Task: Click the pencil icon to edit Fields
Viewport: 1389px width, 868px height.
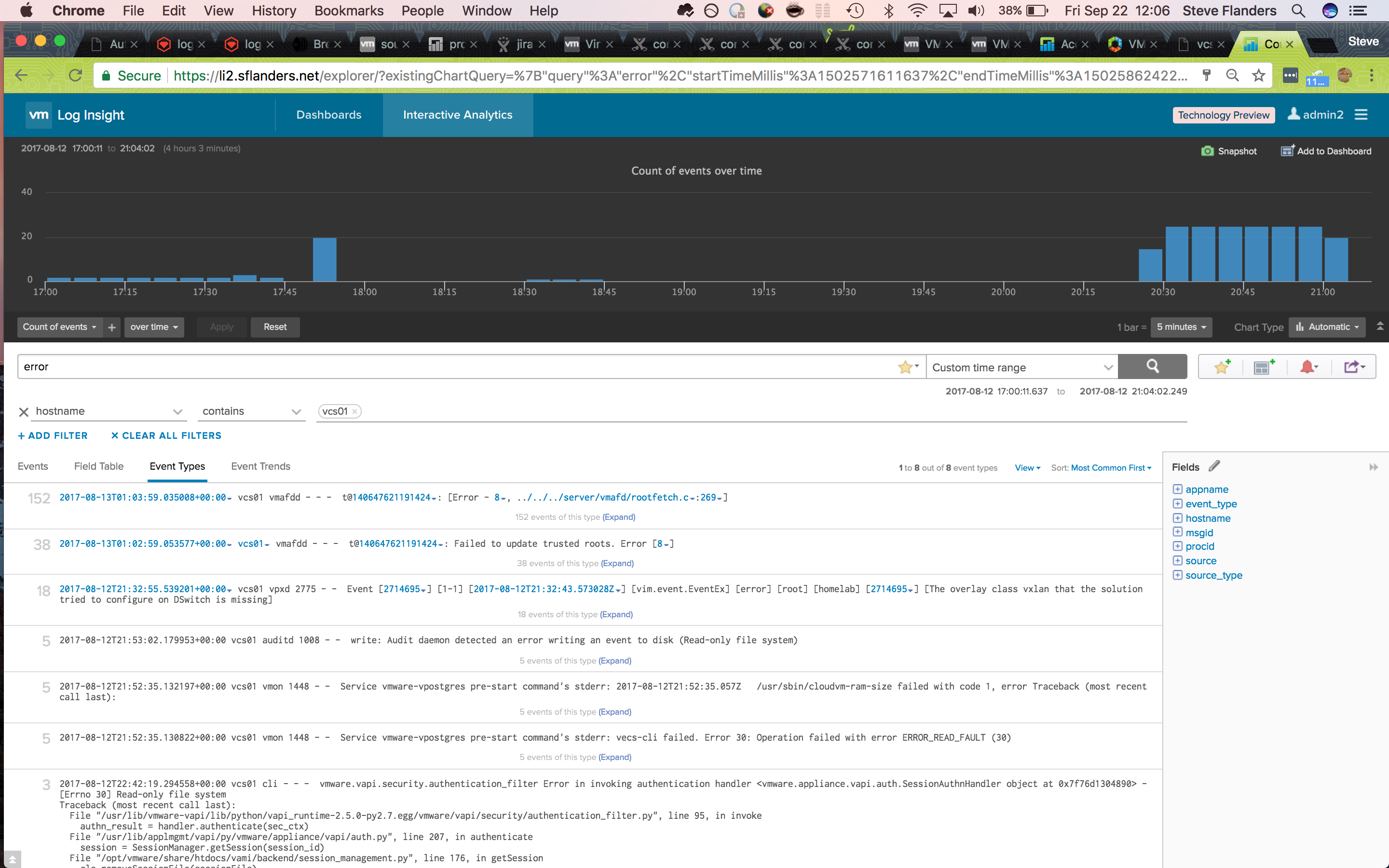Action: (1214, 466)
